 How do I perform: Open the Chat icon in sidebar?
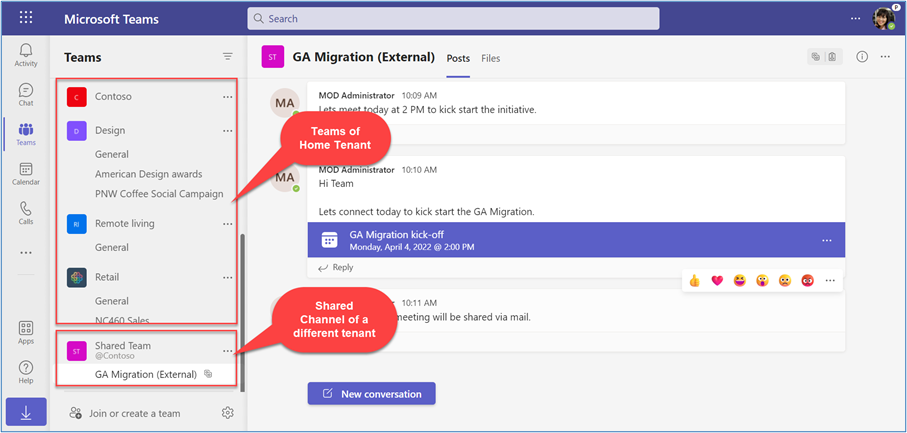[x=26, y=95]
